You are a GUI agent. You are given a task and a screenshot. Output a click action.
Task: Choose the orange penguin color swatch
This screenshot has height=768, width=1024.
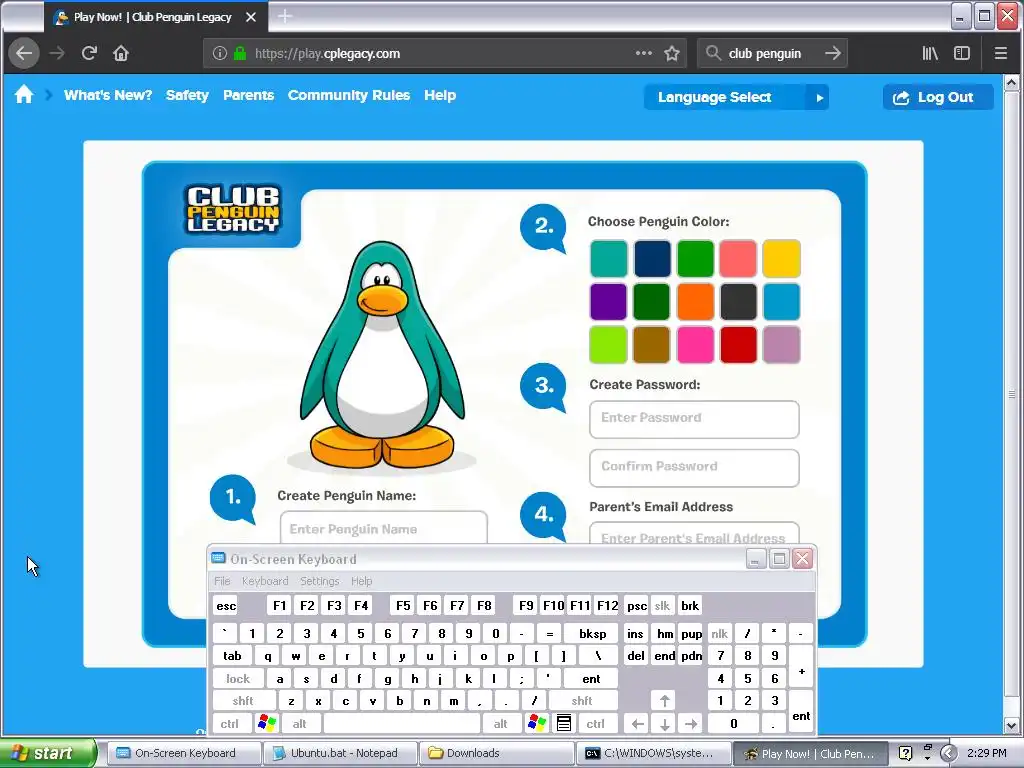coord(695,301)
